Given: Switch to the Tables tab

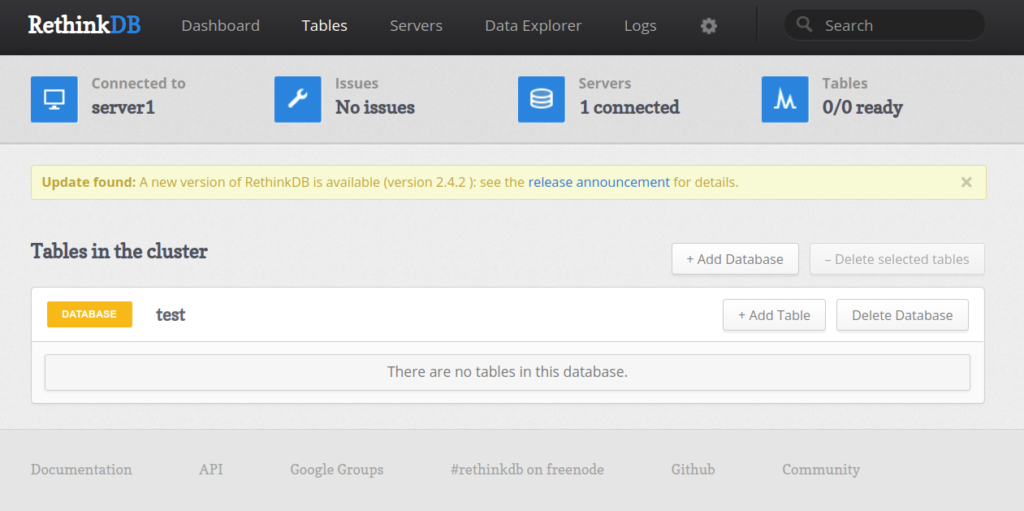Looking at the screenshot, I should pos(325,26).
